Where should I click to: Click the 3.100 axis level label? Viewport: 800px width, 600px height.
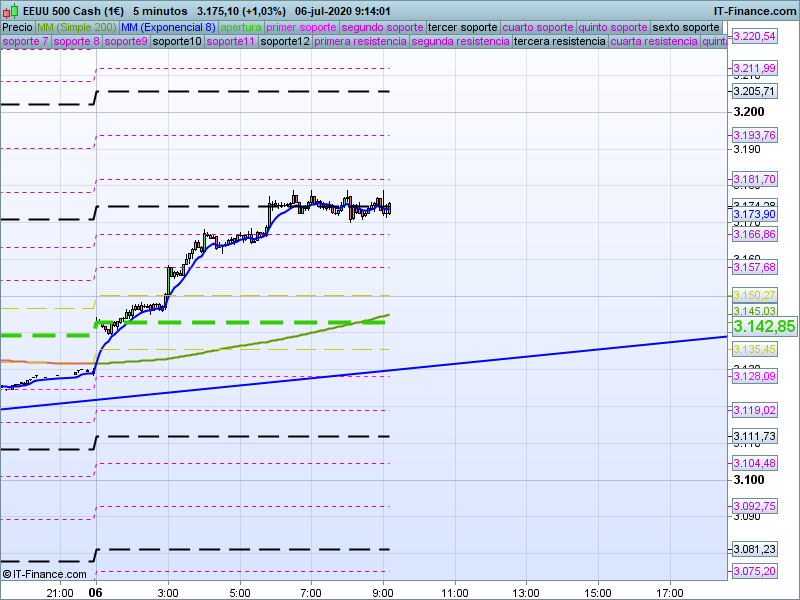748,480
